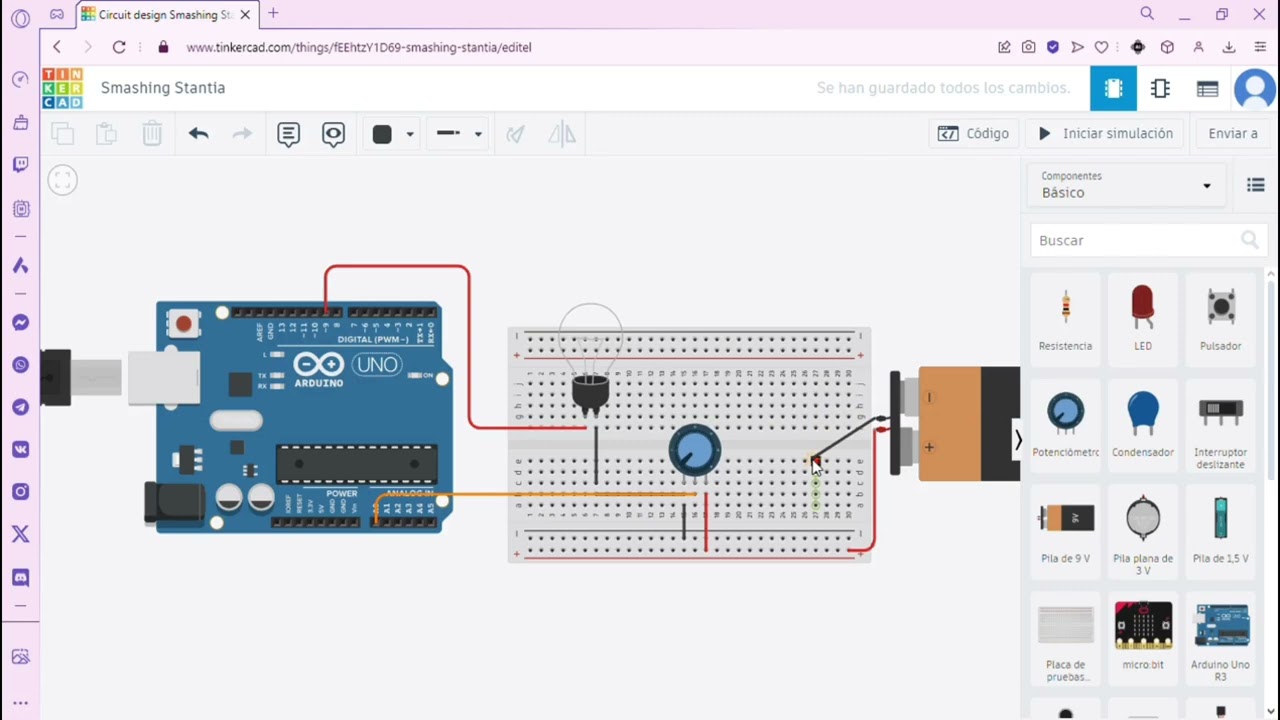Open the Componentes Básico dropdown
The width and height of the screenshot is (1280, 720).
[1126, 185]
